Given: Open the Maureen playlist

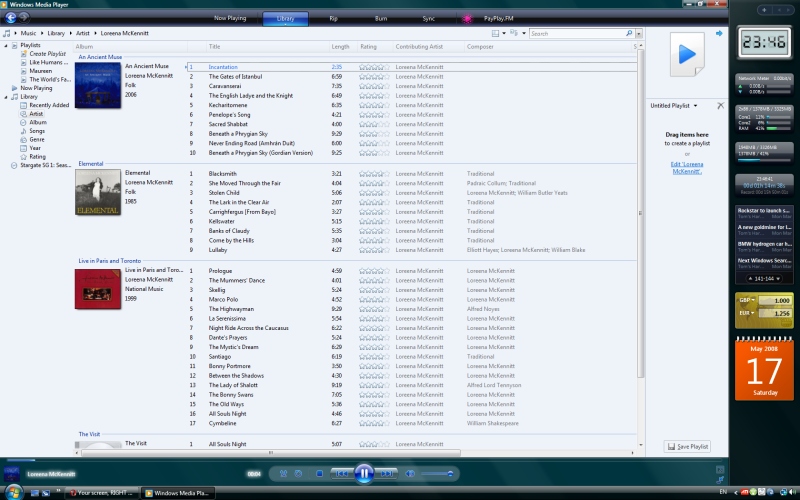Looking at the screenshot, I should click(x=40, y=71).
